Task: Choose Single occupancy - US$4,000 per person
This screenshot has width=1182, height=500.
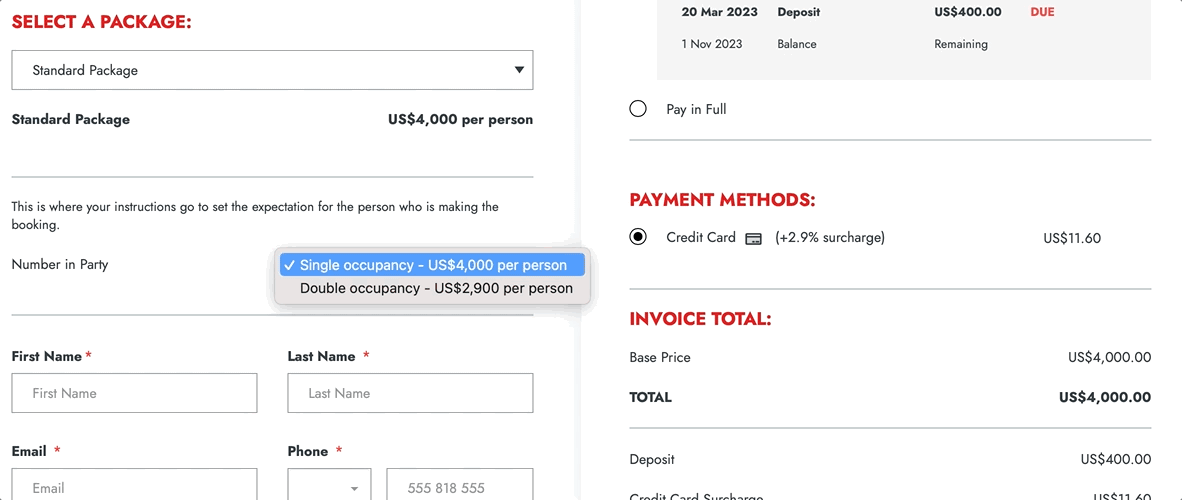Action: (x=433, y=265)
